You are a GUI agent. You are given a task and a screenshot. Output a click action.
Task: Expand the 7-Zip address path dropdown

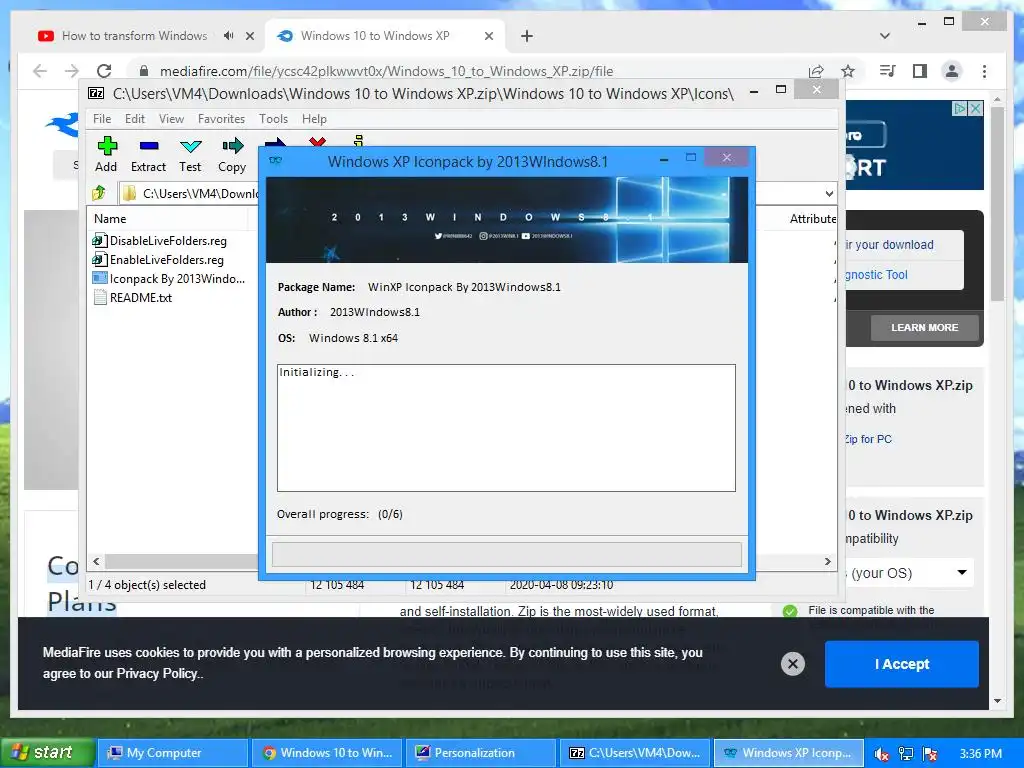click(x=829, y=193)
